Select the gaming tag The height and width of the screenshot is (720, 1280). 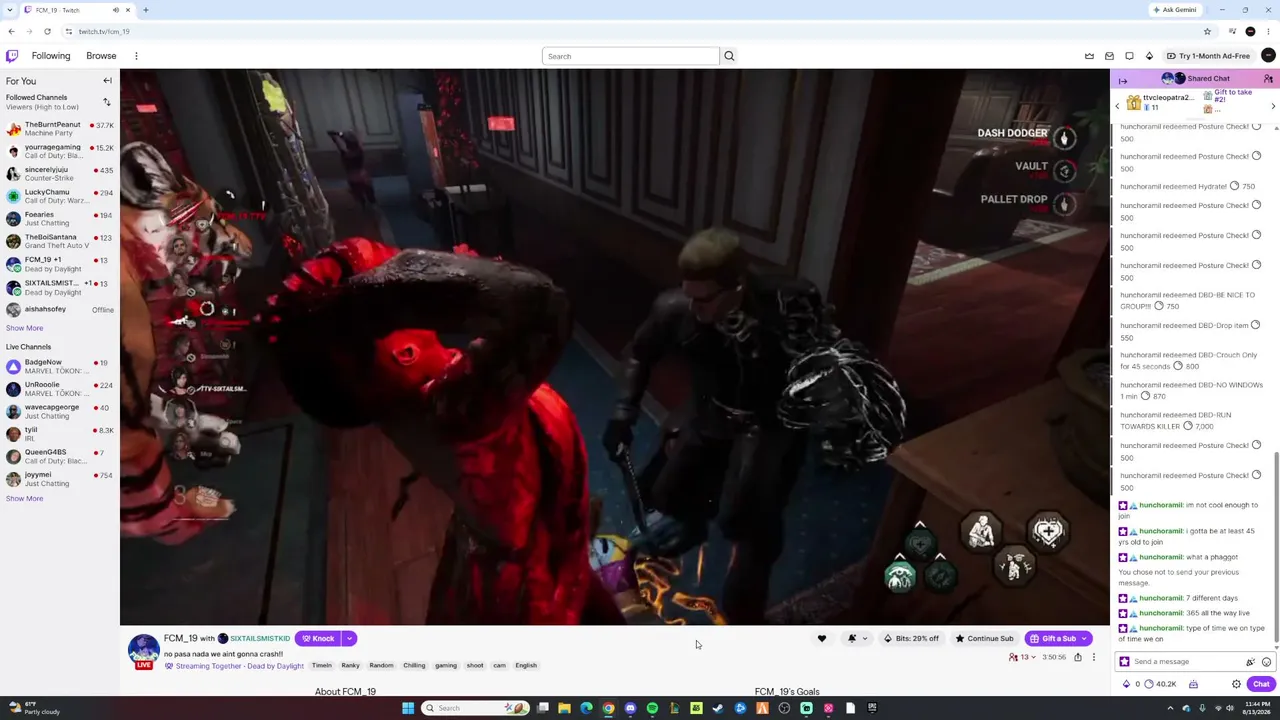(446, 665)
